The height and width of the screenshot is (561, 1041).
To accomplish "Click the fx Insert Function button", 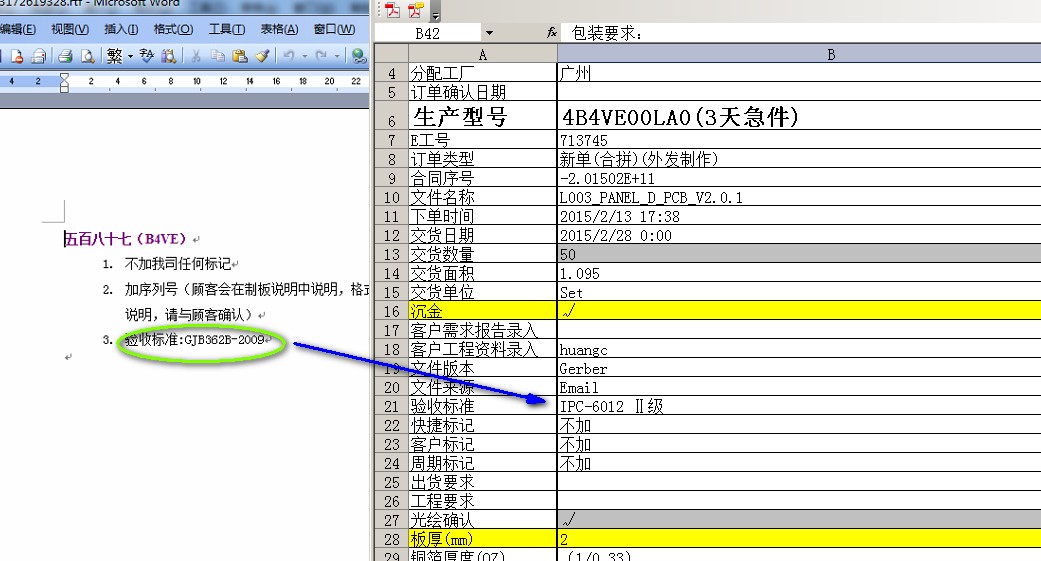I will (552, 33).
